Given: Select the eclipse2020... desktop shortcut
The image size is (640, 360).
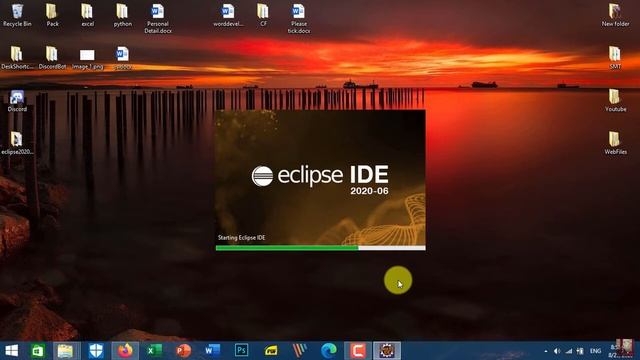Looking at the screenshot, I should 17,143.
